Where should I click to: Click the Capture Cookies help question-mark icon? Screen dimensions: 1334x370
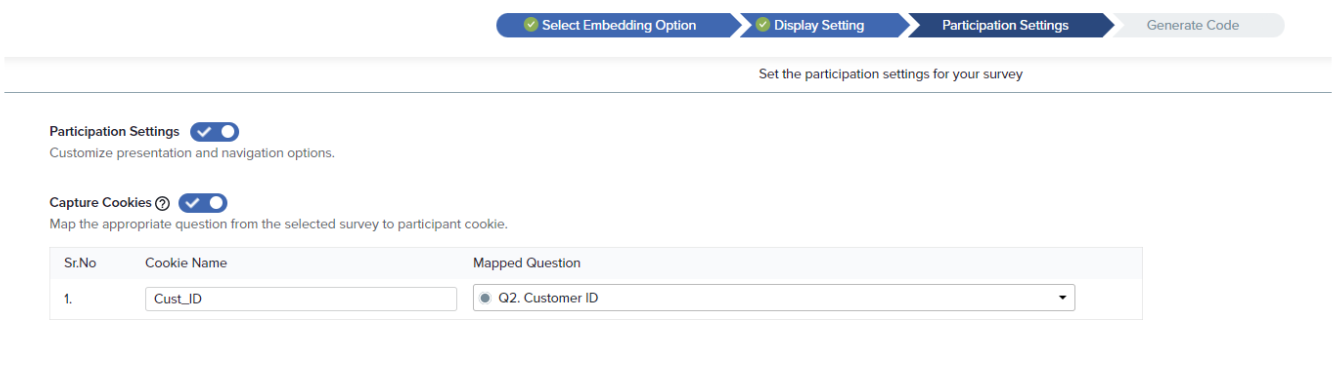[x=162, y=203]
